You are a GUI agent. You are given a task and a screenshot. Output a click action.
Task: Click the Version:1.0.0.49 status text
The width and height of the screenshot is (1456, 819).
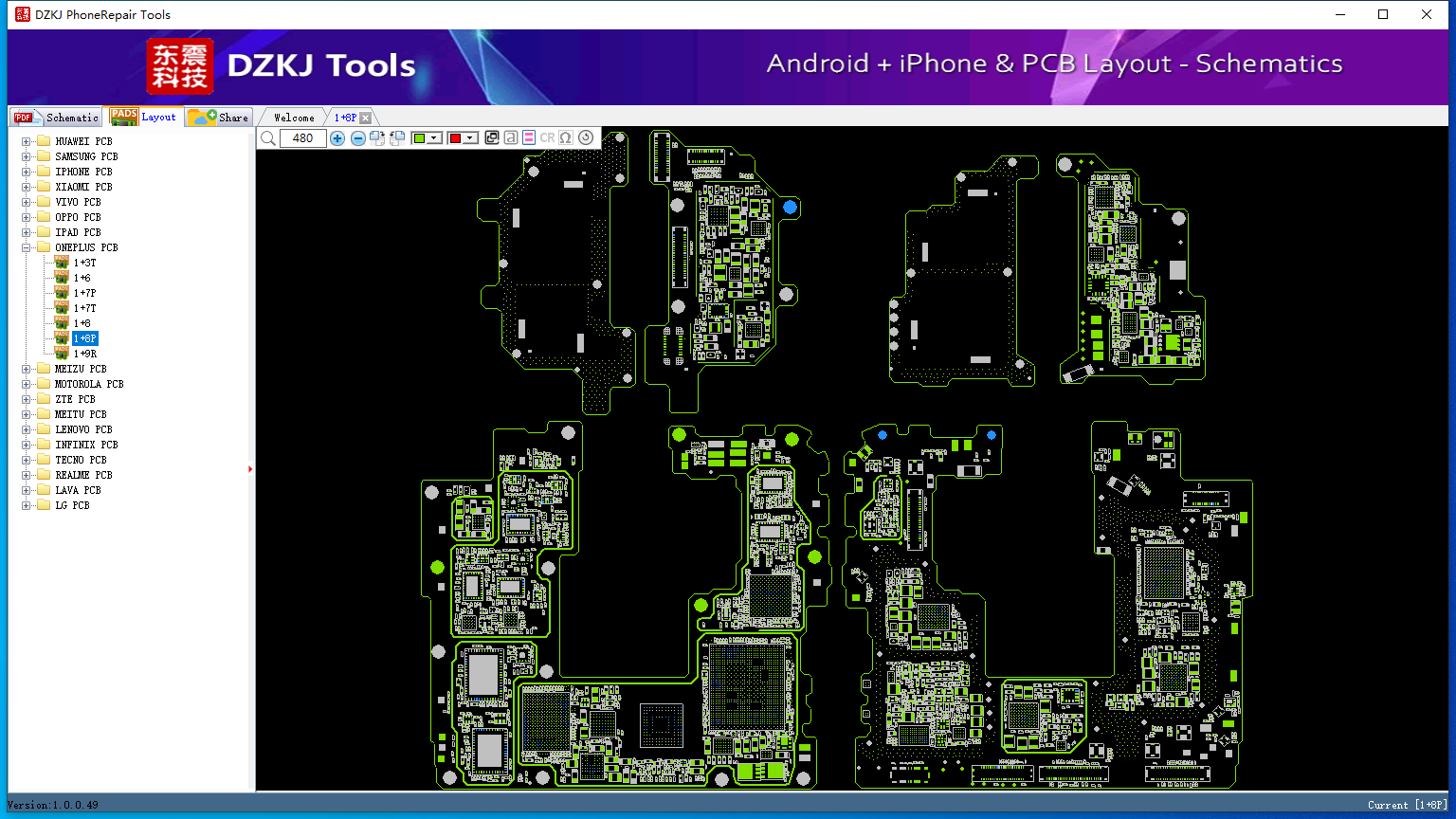coord(52,805)
